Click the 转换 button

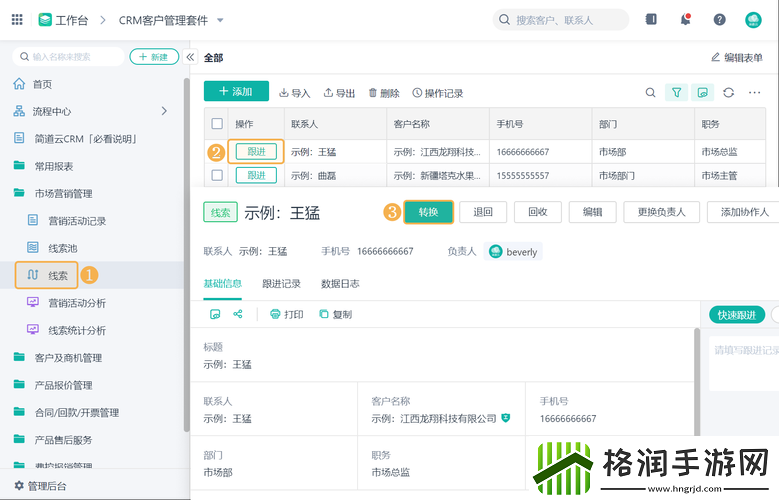coord(428,212)
